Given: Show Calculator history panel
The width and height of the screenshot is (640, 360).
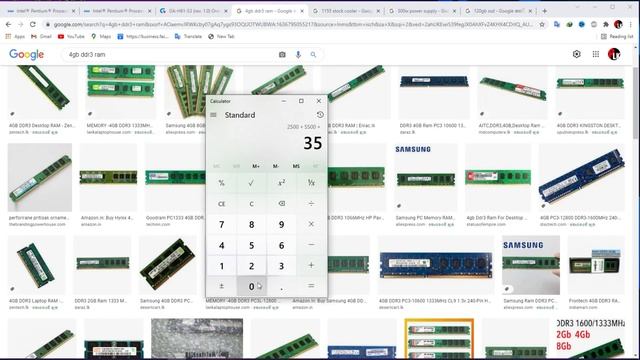Looking at the screenshot, I should [x=320, y=115].
